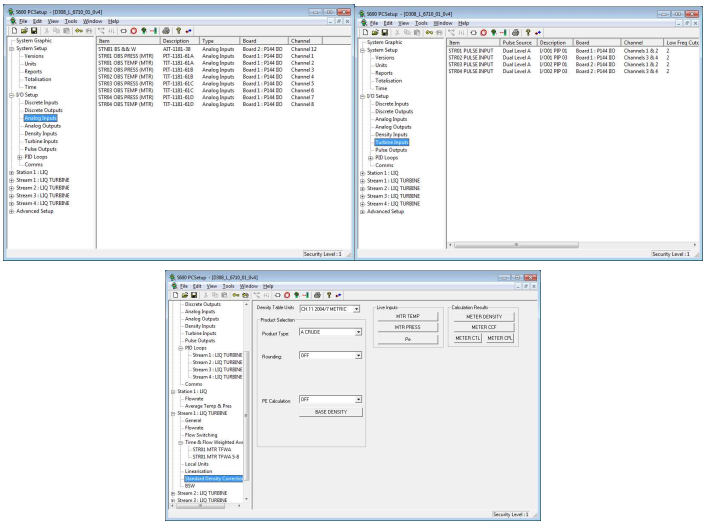Select STR01 MTR TFWA in Density Correction tree
Screen dimensions: 706x524
click(212, 450)
